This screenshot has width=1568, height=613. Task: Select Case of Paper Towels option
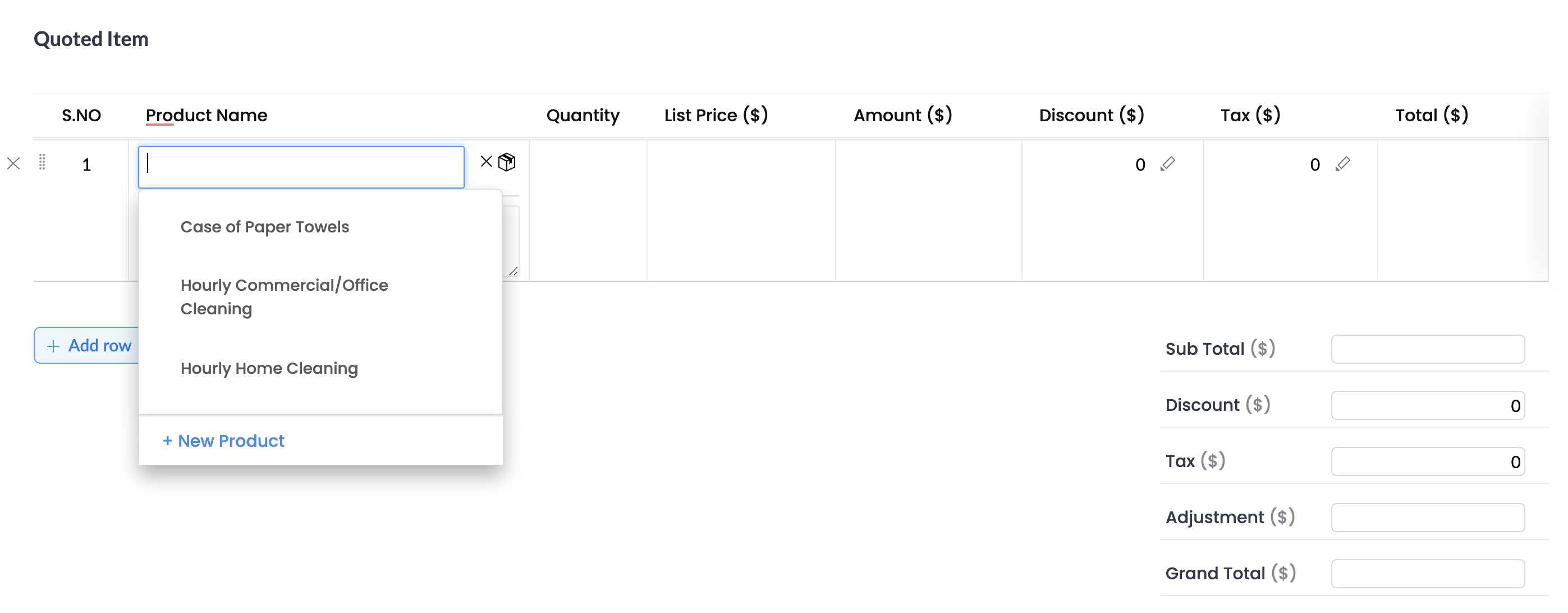(264, 227)
